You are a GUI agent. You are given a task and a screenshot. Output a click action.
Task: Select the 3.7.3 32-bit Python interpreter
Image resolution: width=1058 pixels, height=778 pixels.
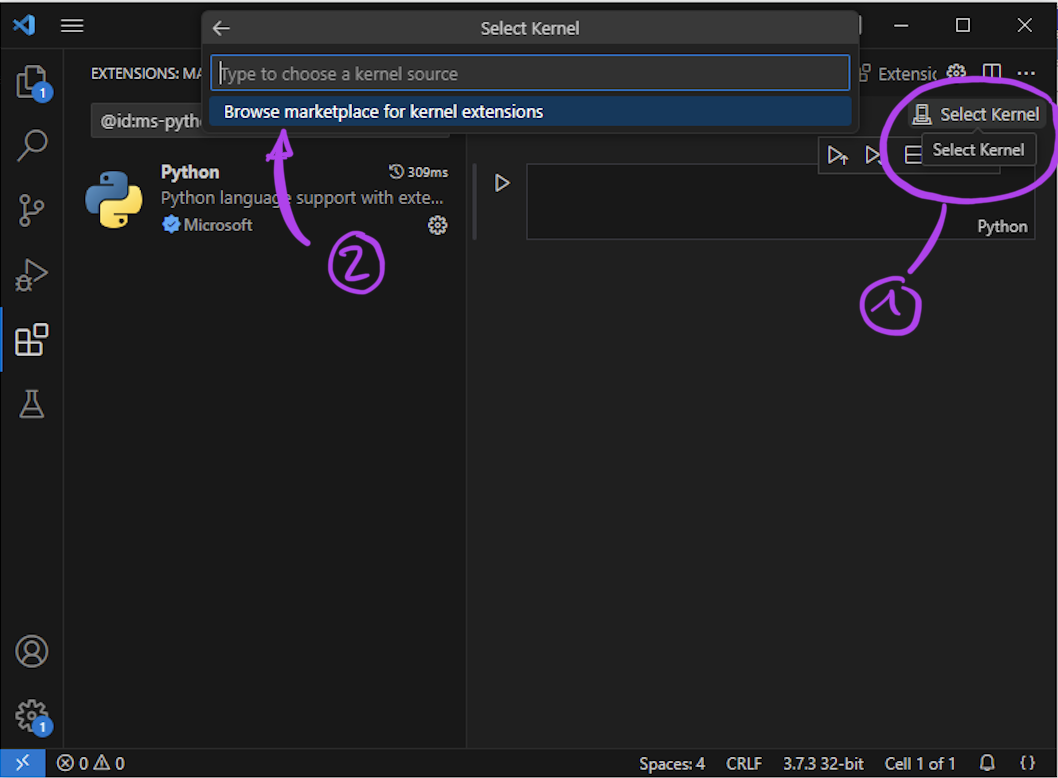click(x=823, y=764)
